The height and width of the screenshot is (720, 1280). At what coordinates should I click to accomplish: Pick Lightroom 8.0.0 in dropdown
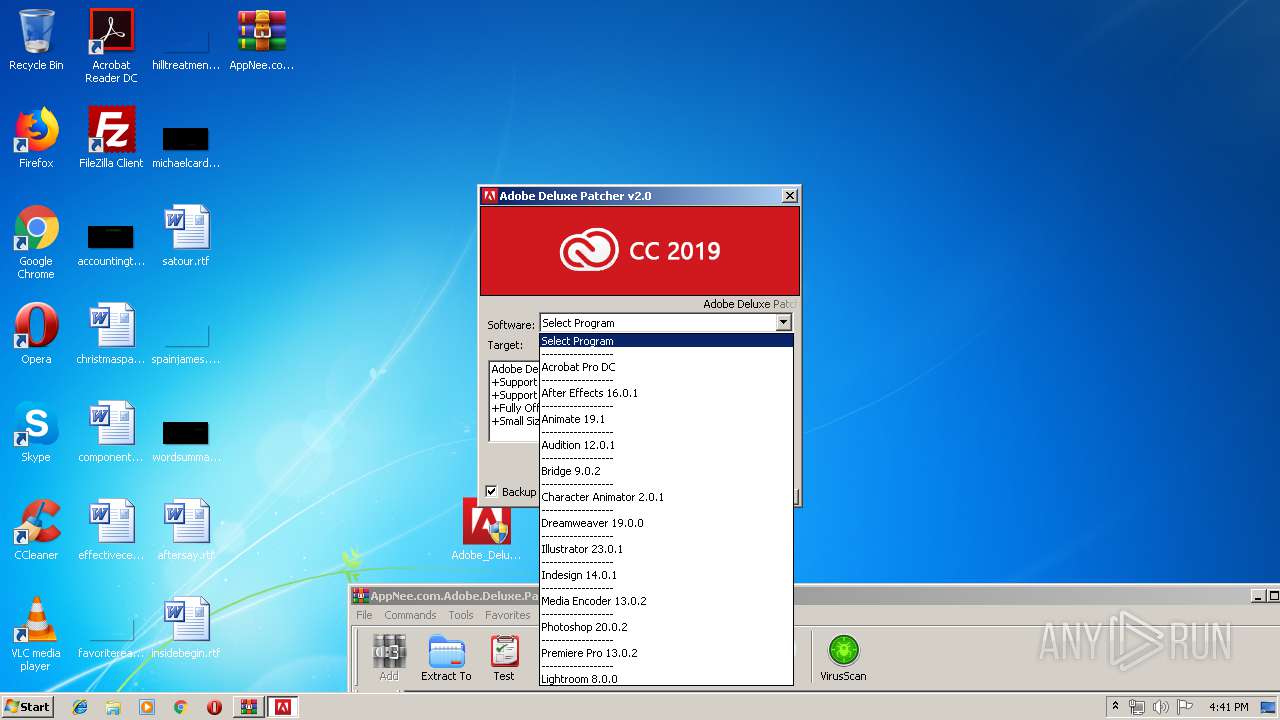(666, 679)
